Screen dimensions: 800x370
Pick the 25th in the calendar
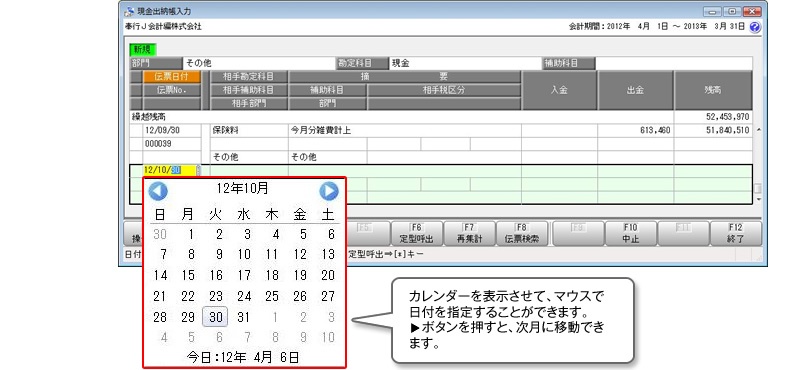tap(272, 297)
